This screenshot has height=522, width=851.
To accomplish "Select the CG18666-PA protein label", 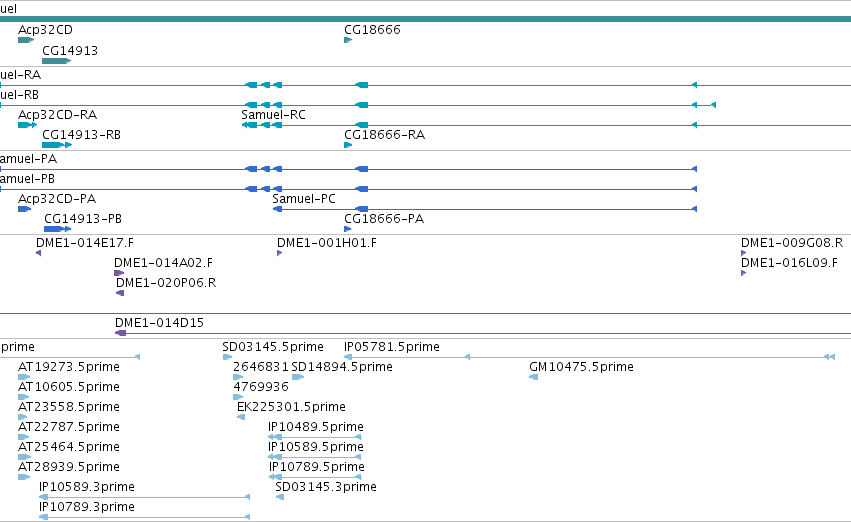I will click(384, 219).
